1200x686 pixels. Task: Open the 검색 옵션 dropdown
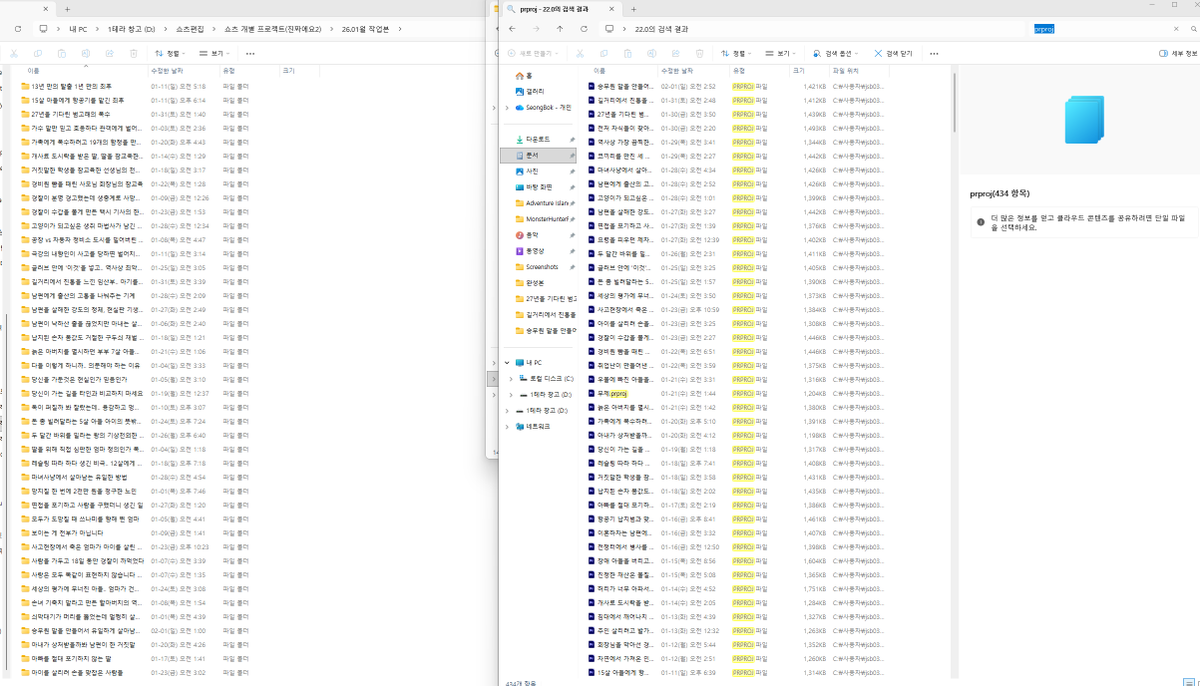tap(838, 53)
